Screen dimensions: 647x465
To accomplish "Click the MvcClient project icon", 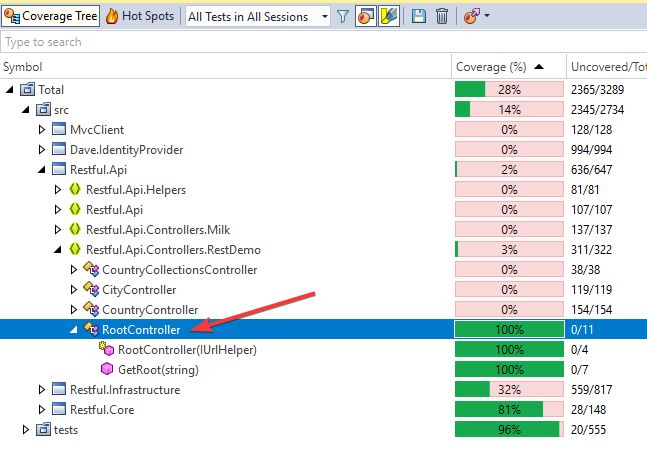I will 59,129.
